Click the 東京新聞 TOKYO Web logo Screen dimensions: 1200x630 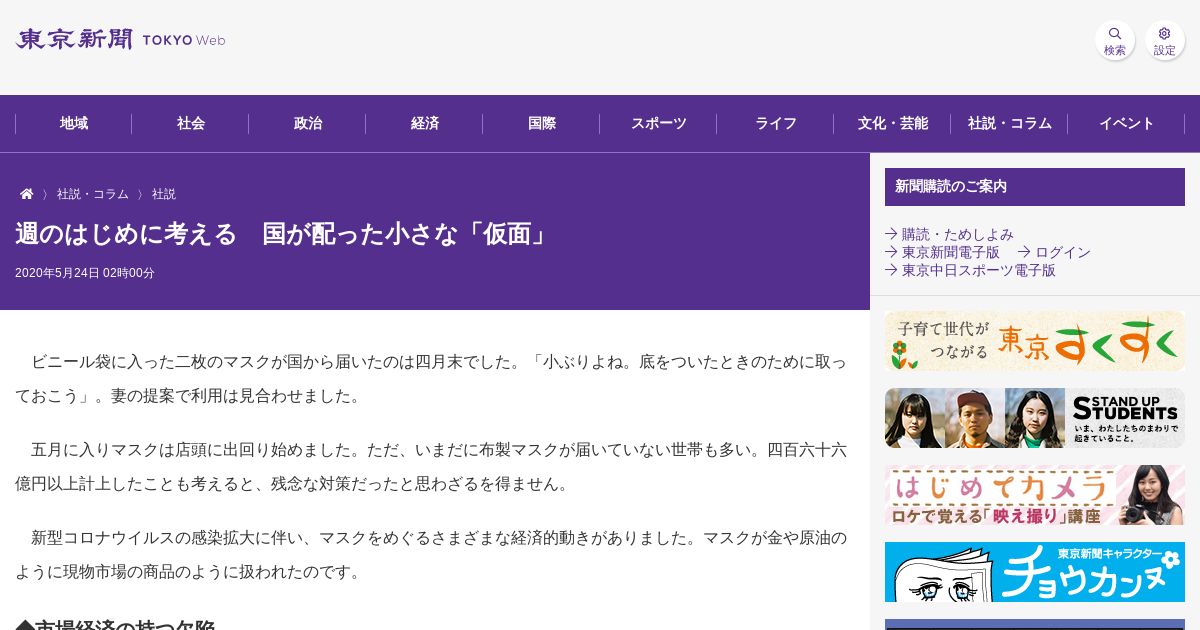tap(121, 40)
